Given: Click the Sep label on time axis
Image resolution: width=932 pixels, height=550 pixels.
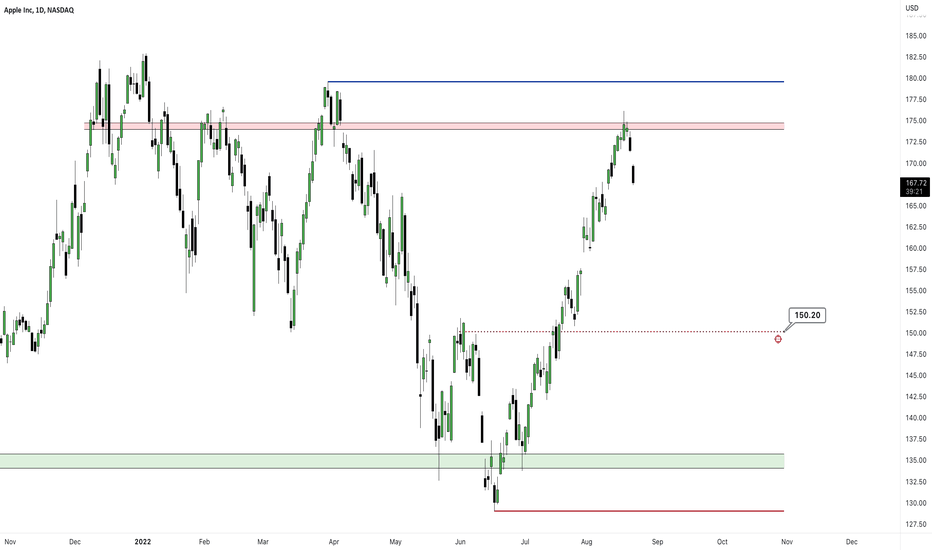Looking at the screenshot, I should click(x=657, y=542).
